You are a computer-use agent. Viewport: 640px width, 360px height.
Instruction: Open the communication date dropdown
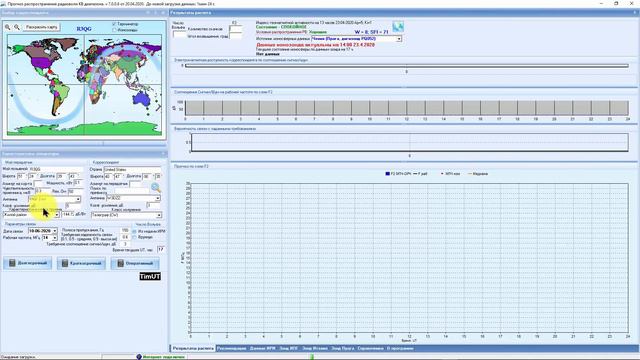point(55,231)
